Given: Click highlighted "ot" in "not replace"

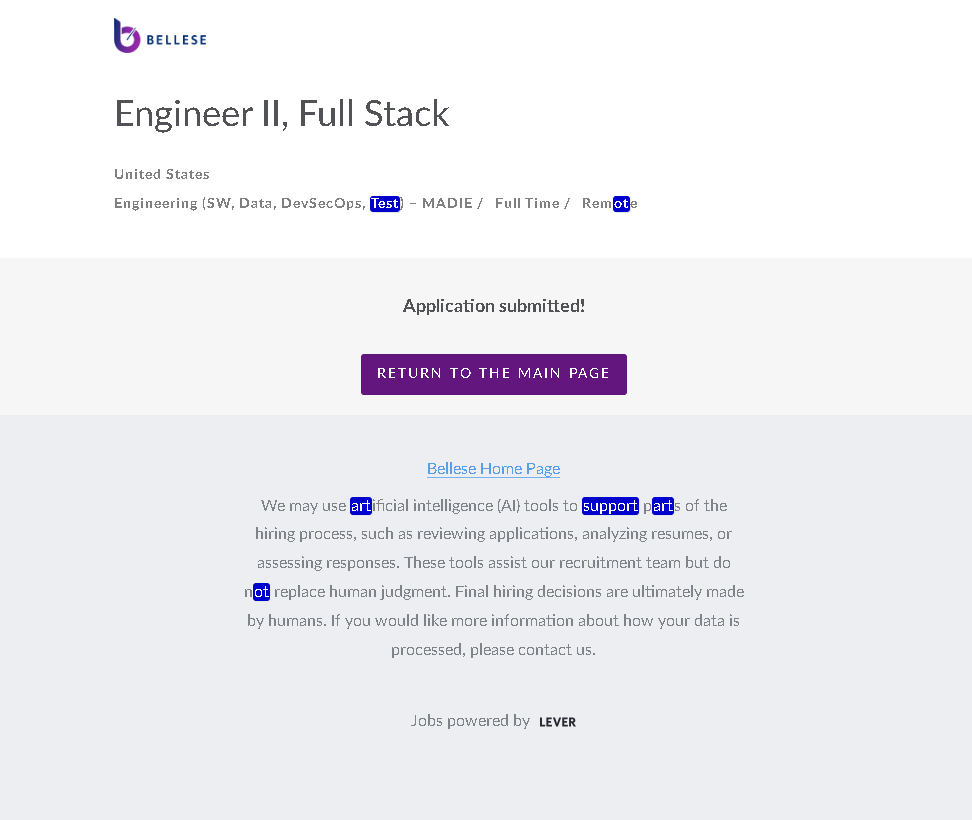Looking at the screenshot, I should click(262, 592).
